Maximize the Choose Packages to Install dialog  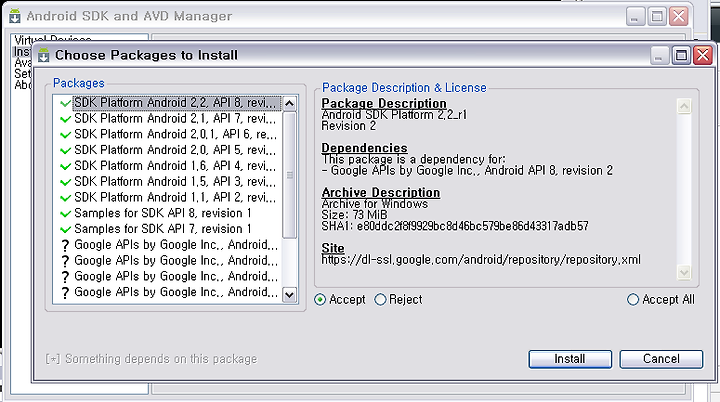(681, 56)
